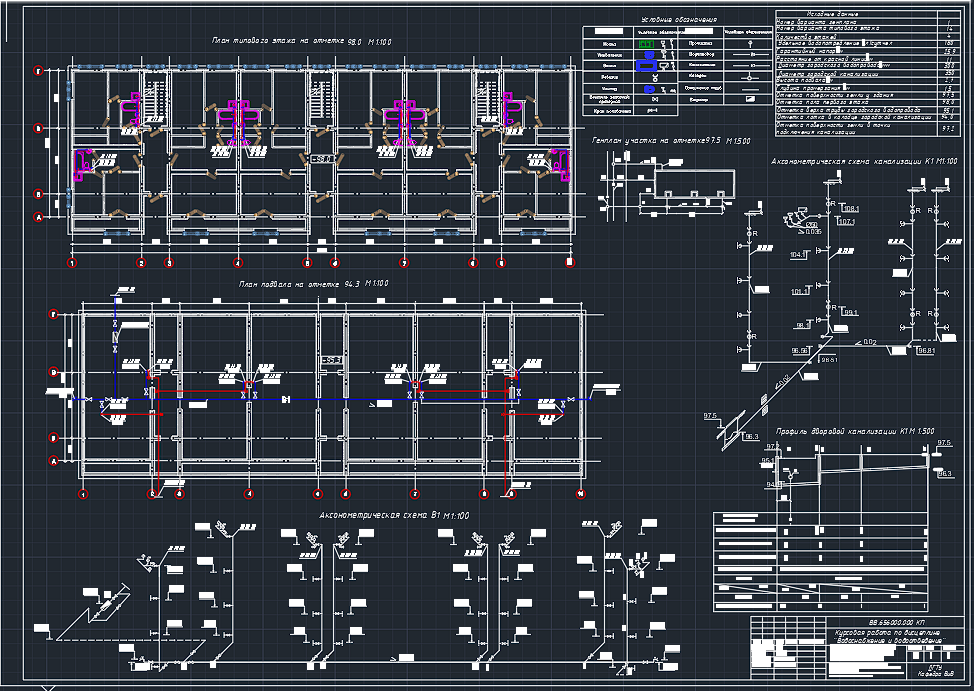Select the 'Генплан участка на отметке 97.5' title
This screenshot has width=974, height=691.
coord(670,140)
